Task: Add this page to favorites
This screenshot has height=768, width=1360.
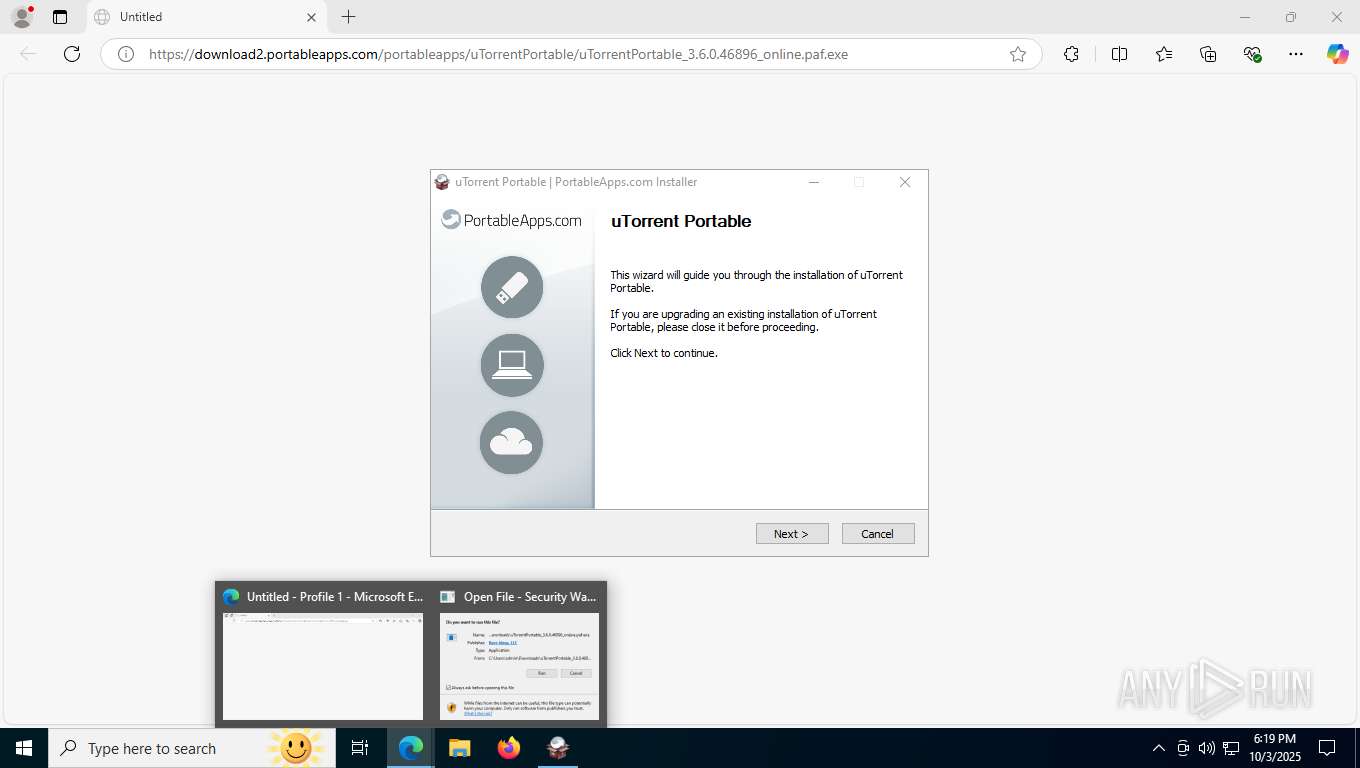Action: 1018,54
